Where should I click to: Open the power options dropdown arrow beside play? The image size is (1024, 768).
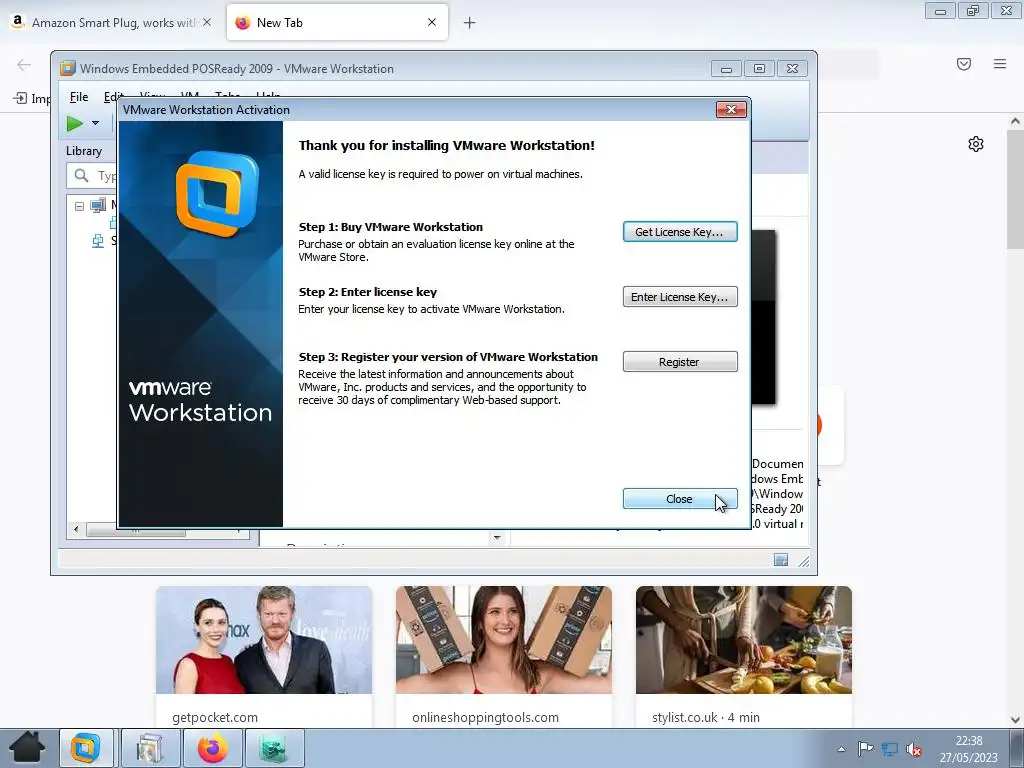coord(95,123)
